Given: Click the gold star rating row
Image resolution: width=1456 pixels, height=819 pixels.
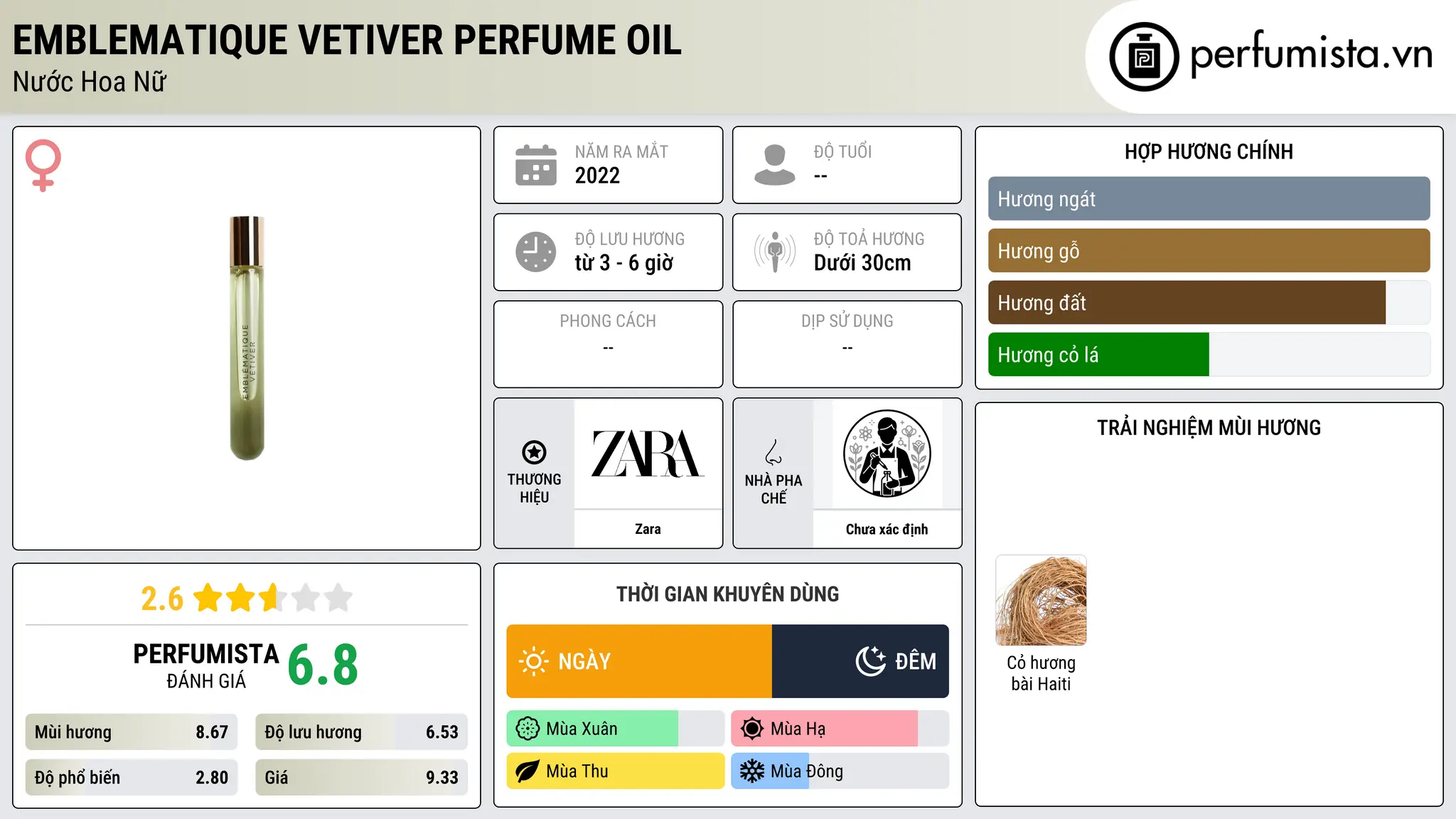Looking at the screenshot, I should [x=273, y=598].
